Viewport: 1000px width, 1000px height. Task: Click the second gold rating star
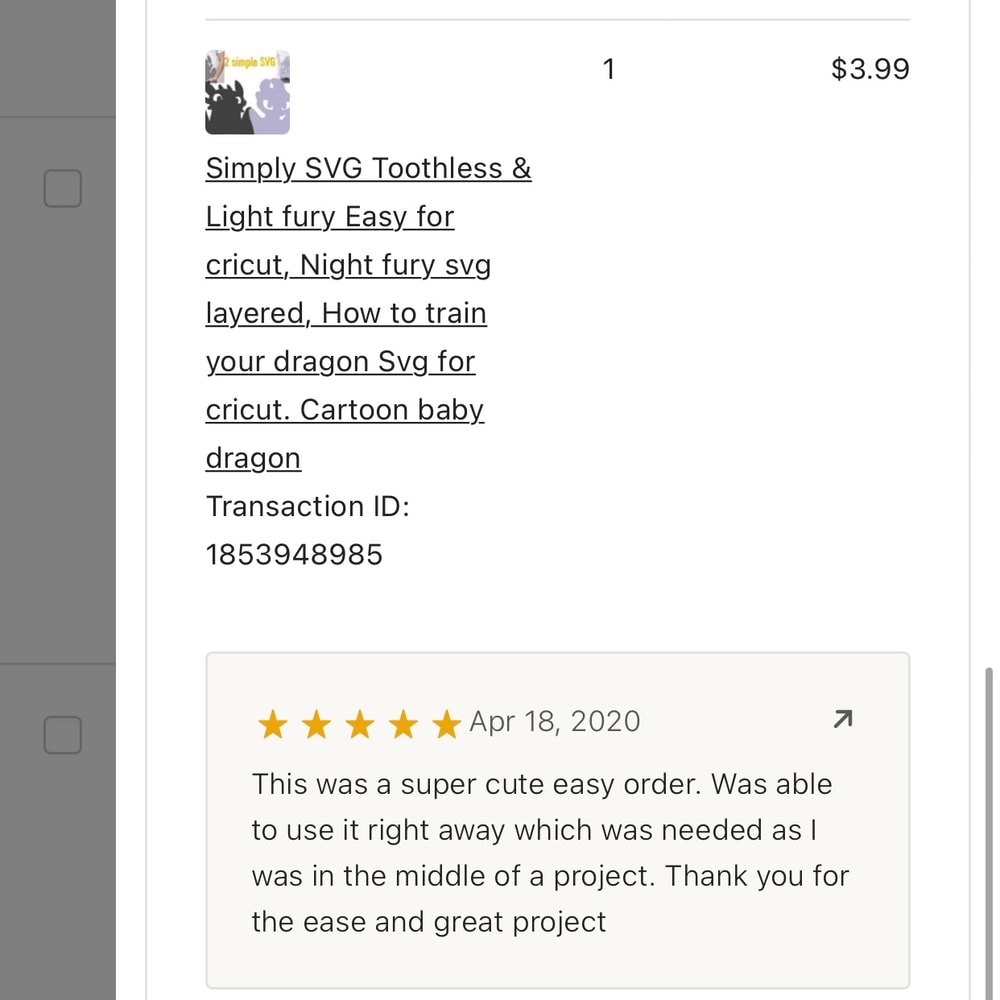tap(316, 724)
